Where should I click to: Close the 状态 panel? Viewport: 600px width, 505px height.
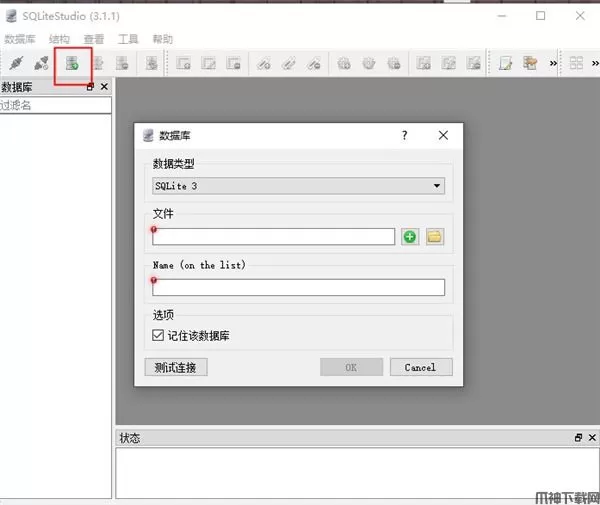click(x=592, y=438)
